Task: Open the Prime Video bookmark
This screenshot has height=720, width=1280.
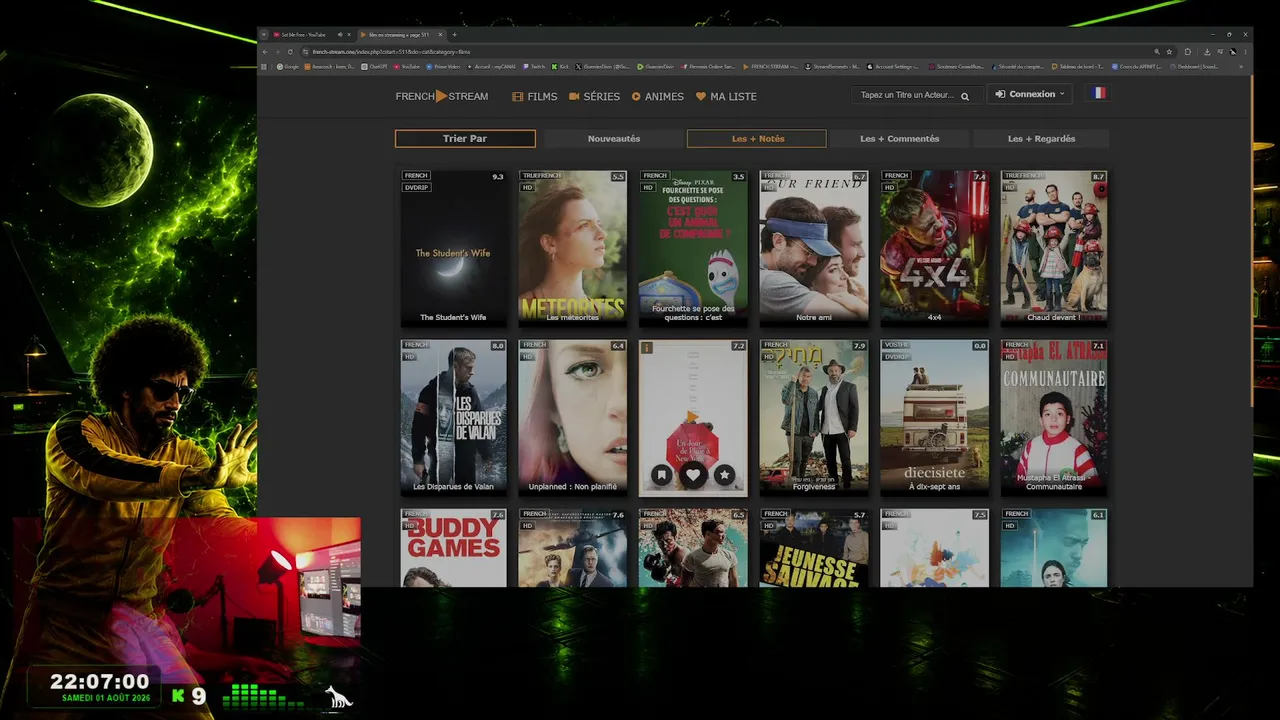Action: [443, 67]
